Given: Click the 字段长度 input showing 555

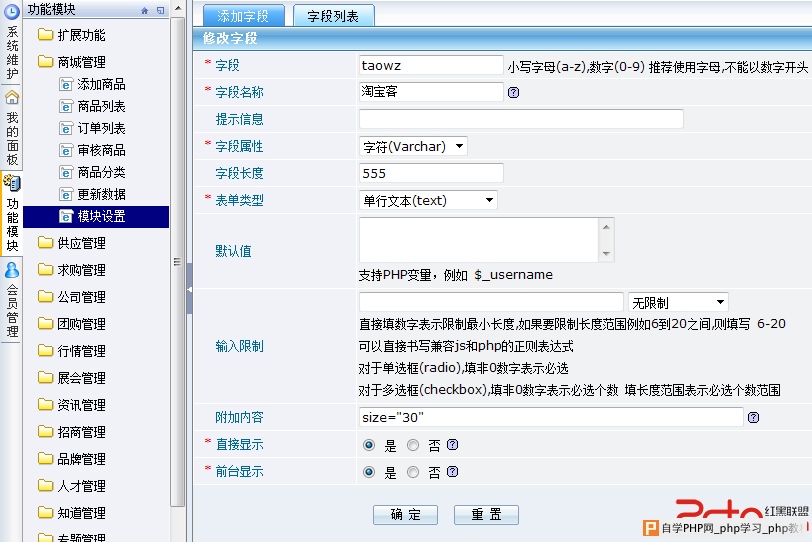Looking at the screenshot, I should 431,173.
